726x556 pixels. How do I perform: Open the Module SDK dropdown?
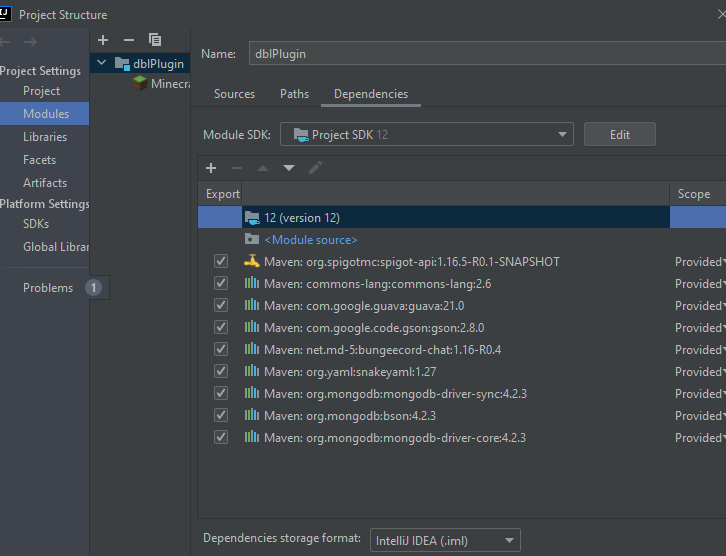(426, 135)
